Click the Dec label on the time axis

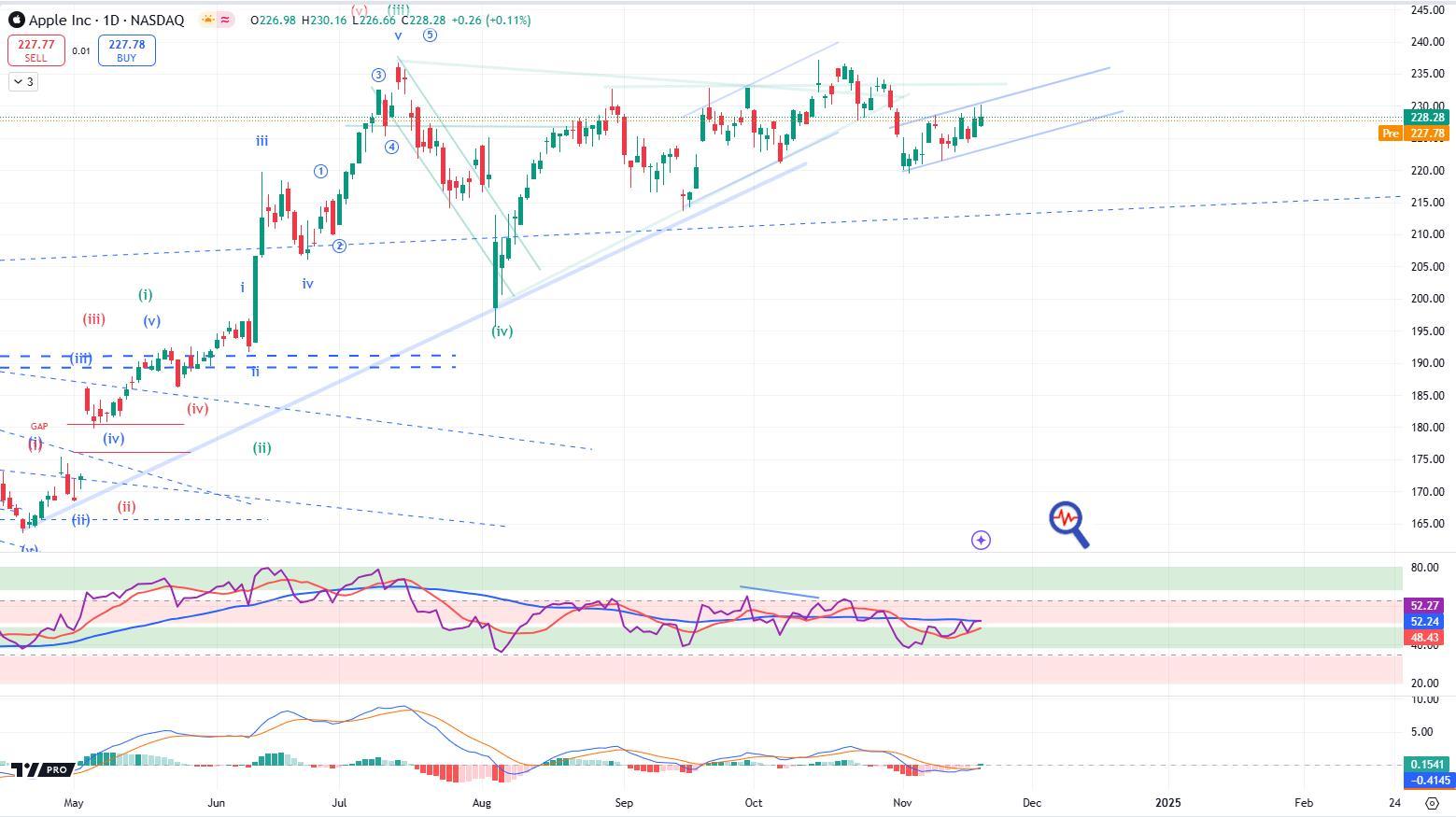(1032, 803)
